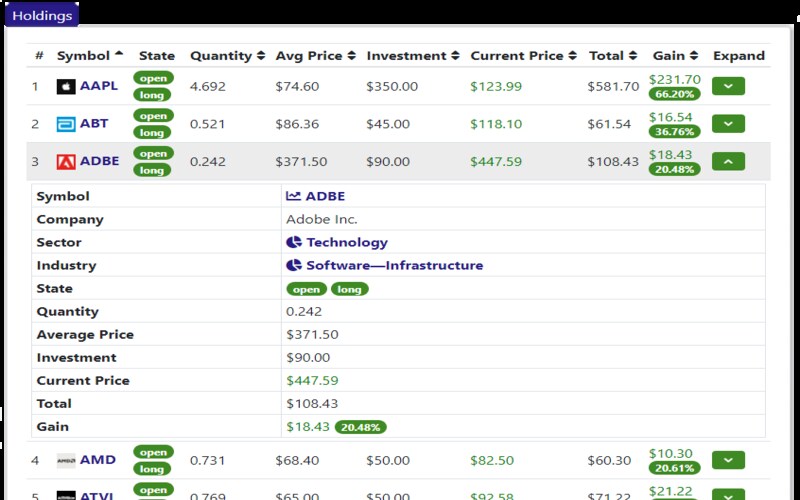
Task: Click ABT quantity 0.521
Action: point(207,124)
